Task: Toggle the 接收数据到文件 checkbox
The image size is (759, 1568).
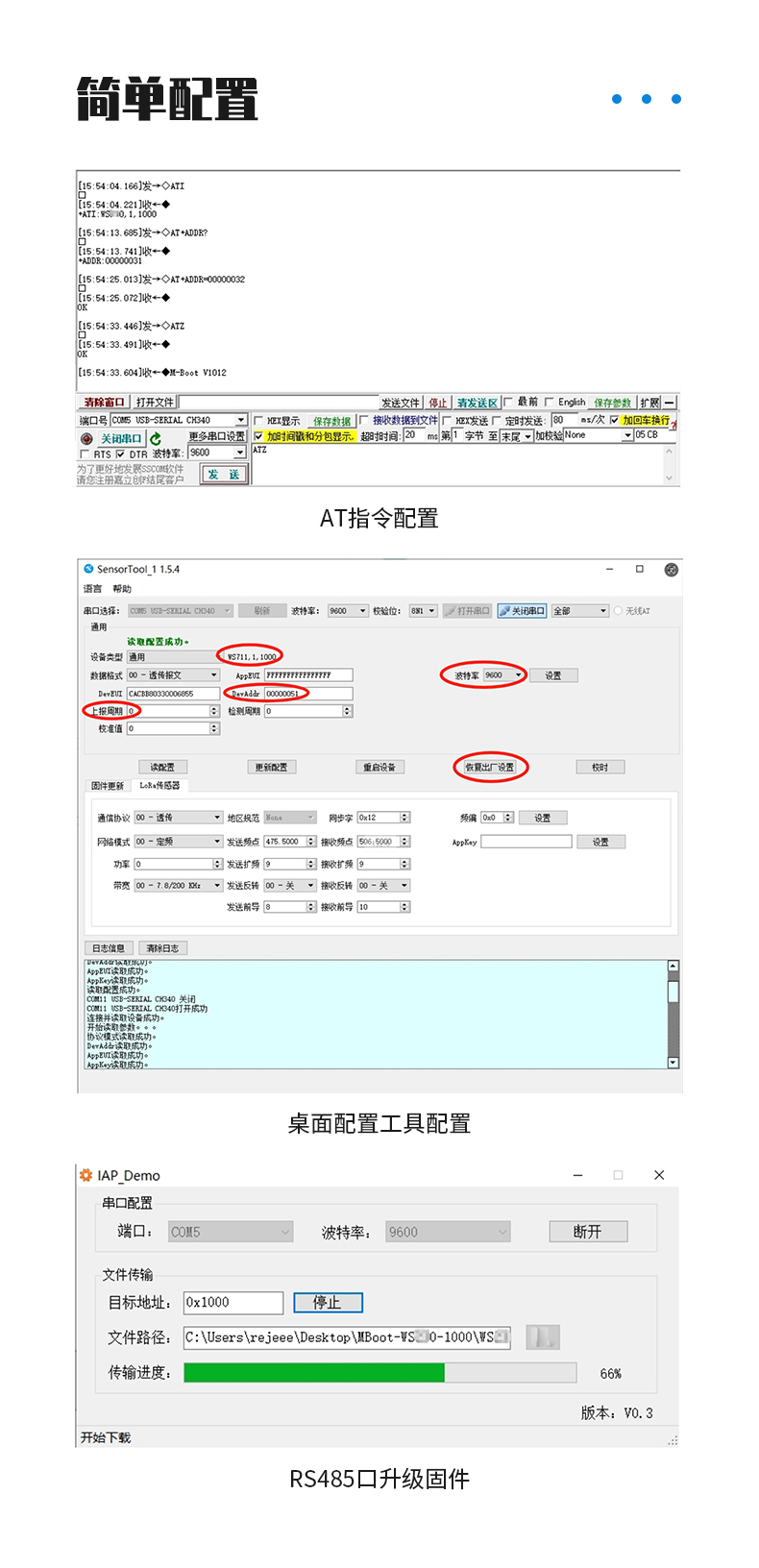Action: [364, 421]
